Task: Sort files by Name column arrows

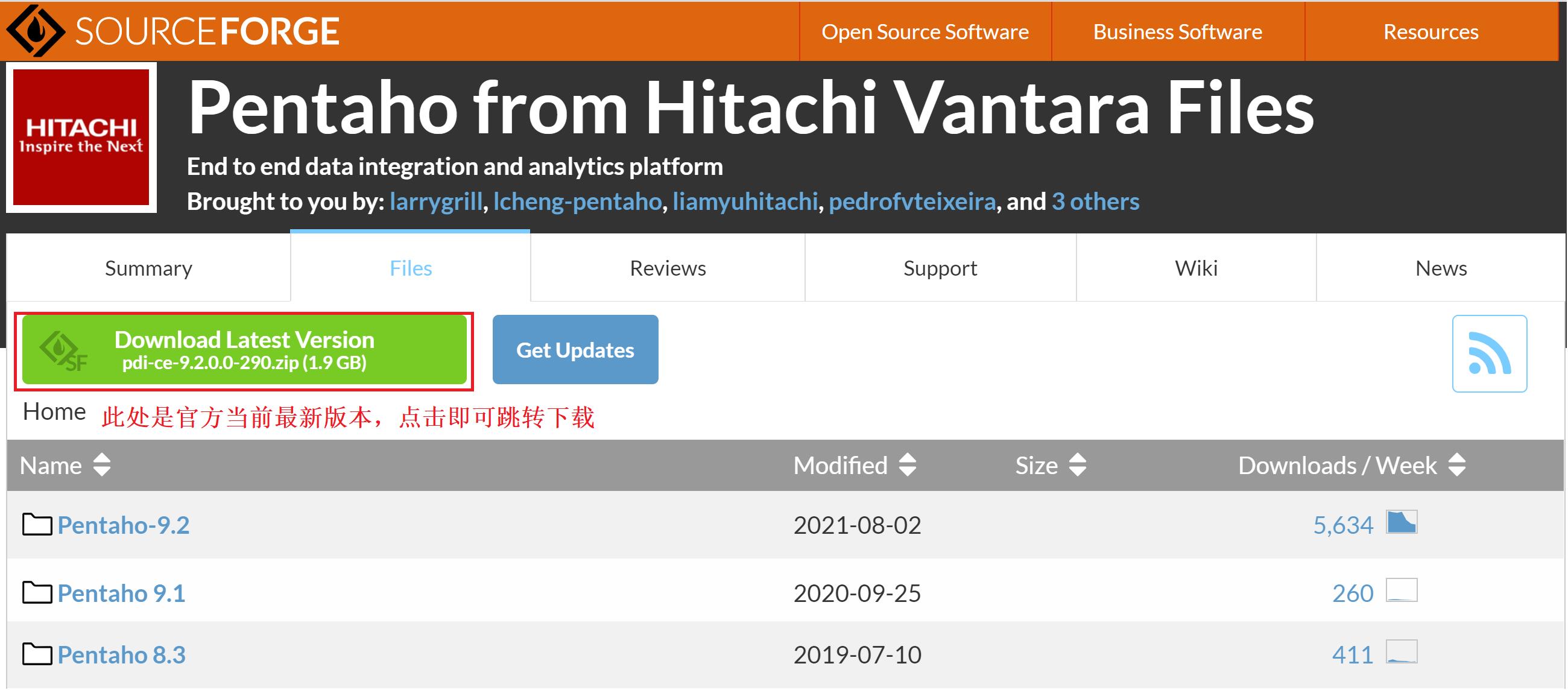Action: pyautogui.click(x=102, y=464)
